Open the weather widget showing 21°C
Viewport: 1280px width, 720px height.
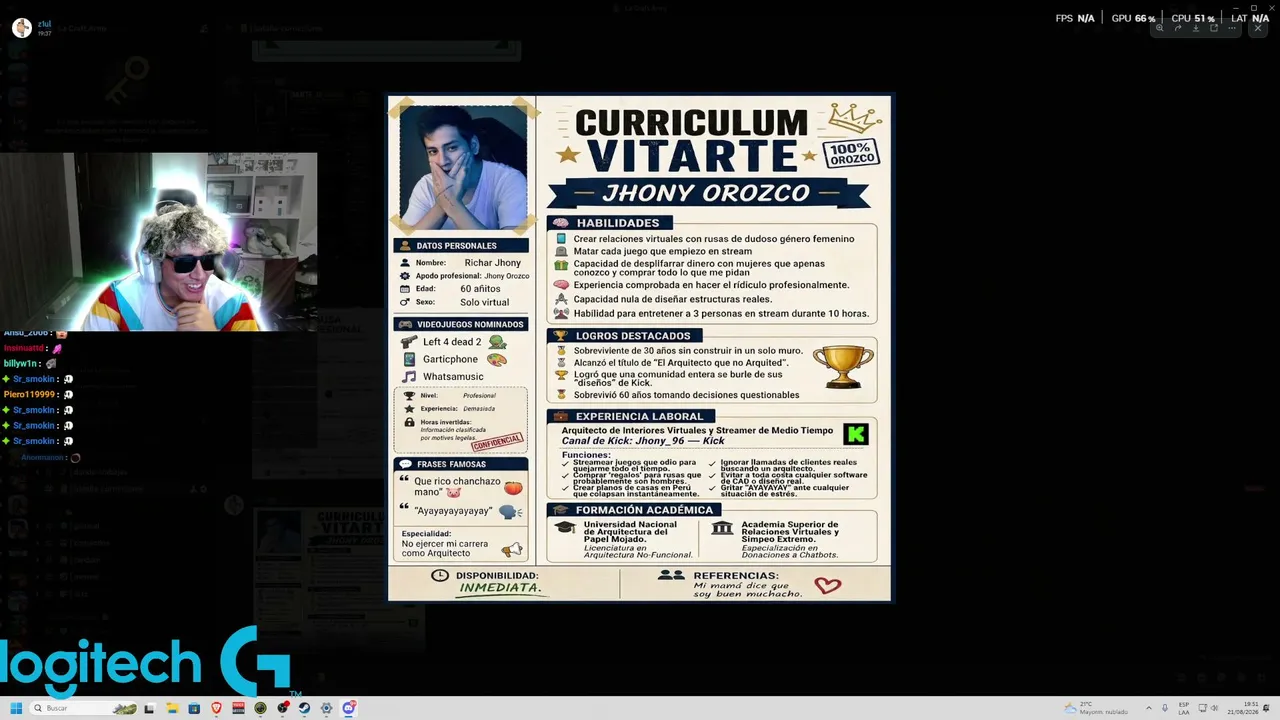coord(1096,708)
